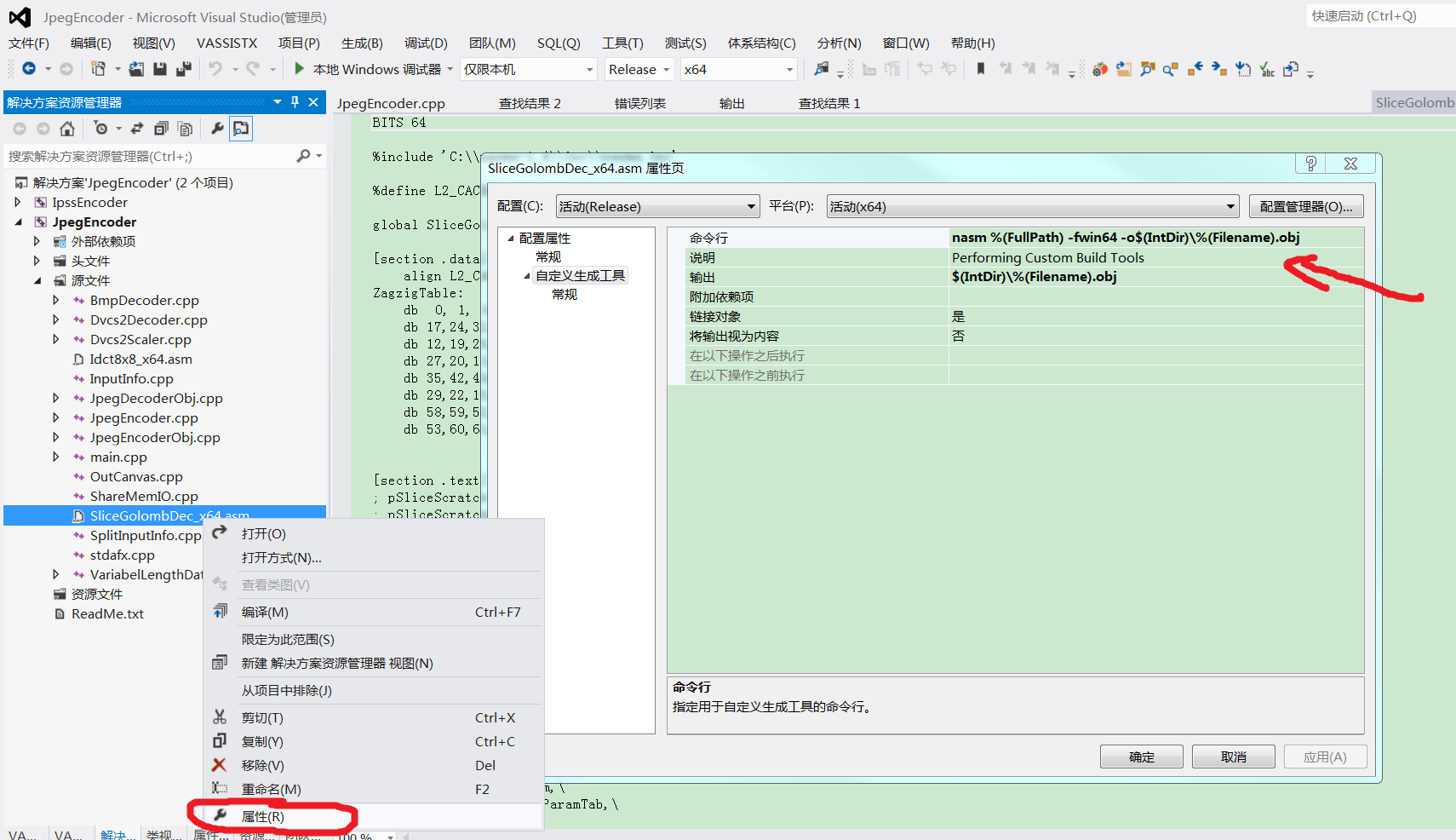
Task: Expand BmpDecoder.cpp node
Action: coord(56,301)
